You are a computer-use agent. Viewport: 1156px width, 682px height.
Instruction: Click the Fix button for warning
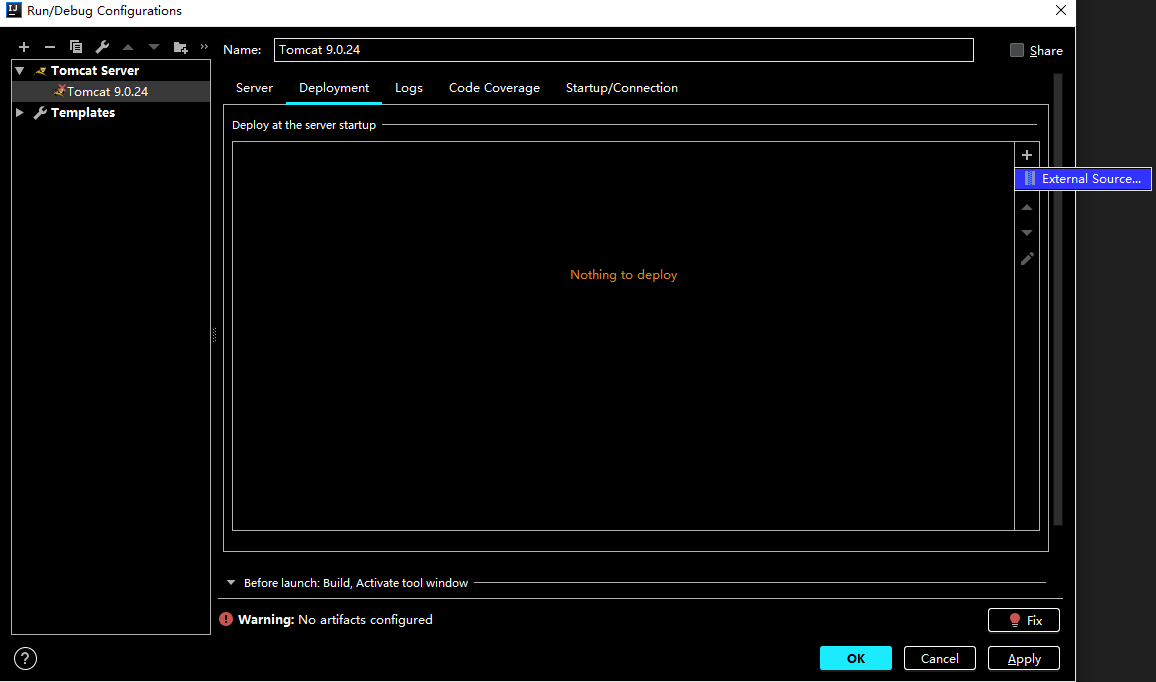[1023, 620]
